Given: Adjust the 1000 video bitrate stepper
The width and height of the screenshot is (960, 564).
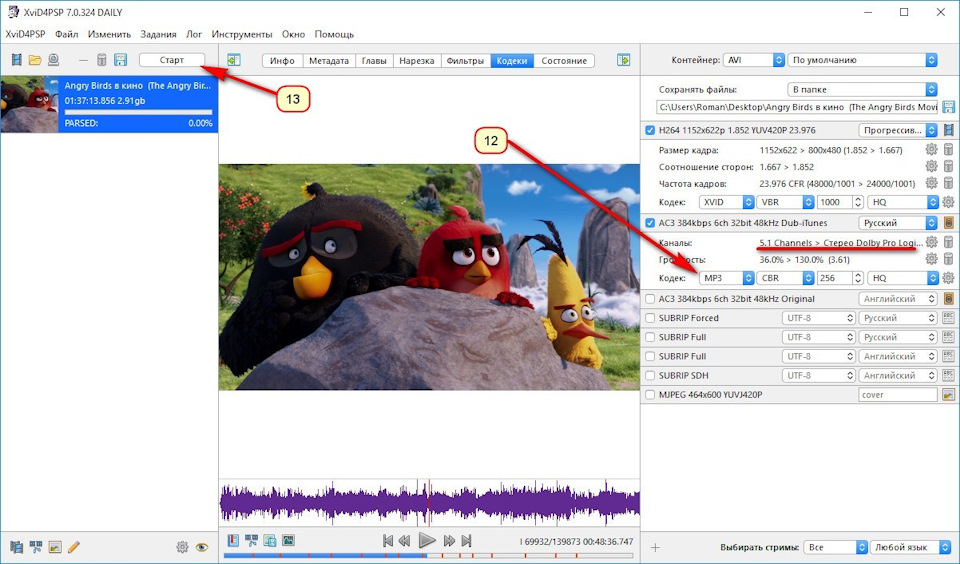Looking at the screenshot, I should click(x=858, y=202).
